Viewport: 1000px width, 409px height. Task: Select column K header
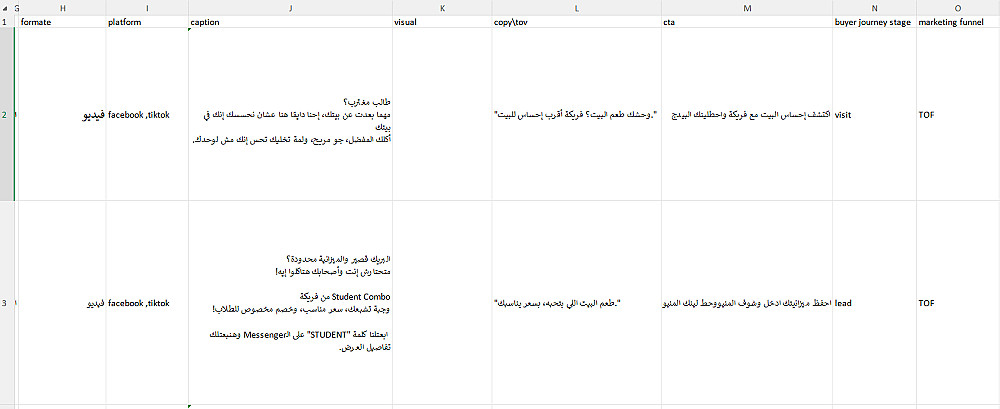pos(443,8)
